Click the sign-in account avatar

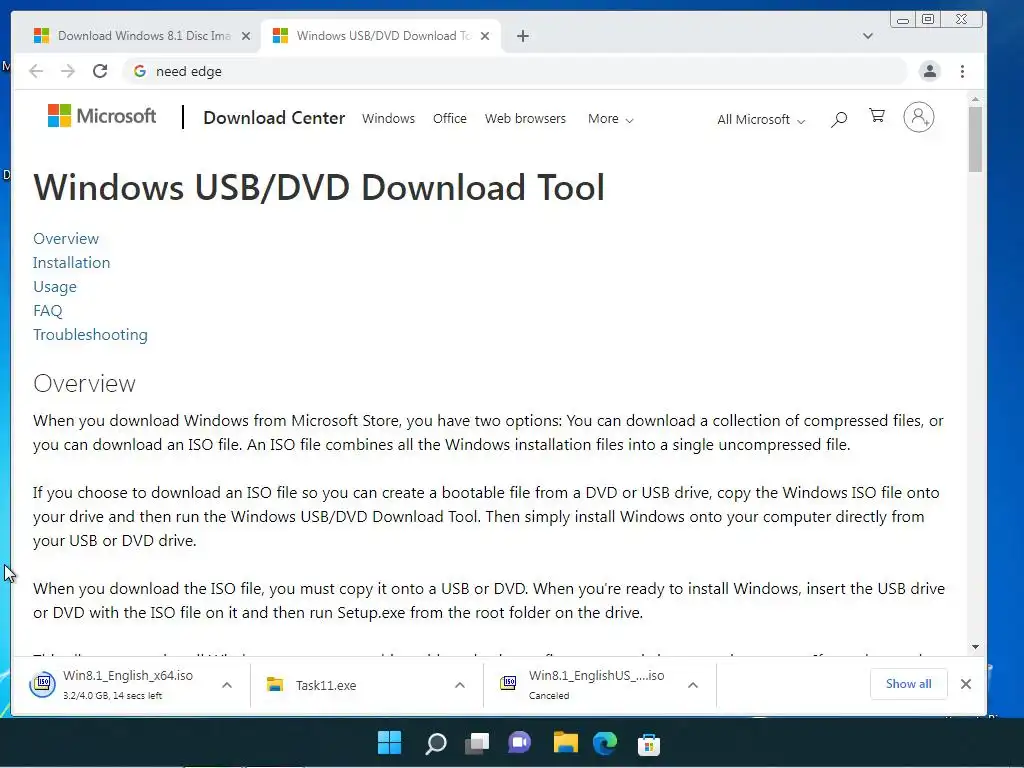pyautogui.click(x=919, y=117)
